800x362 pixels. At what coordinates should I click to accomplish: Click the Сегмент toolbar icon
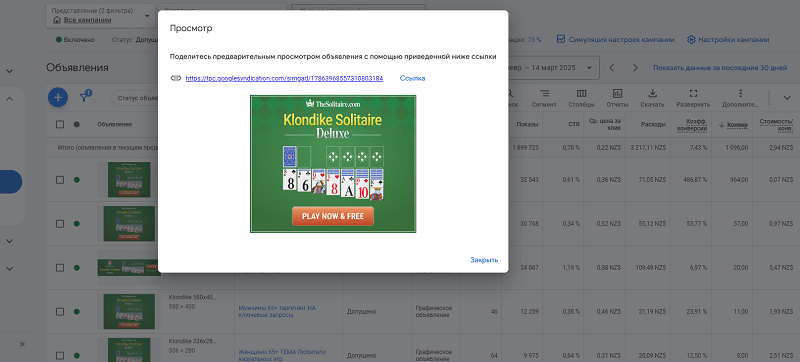pyautogui.click(x=544, y=98)
